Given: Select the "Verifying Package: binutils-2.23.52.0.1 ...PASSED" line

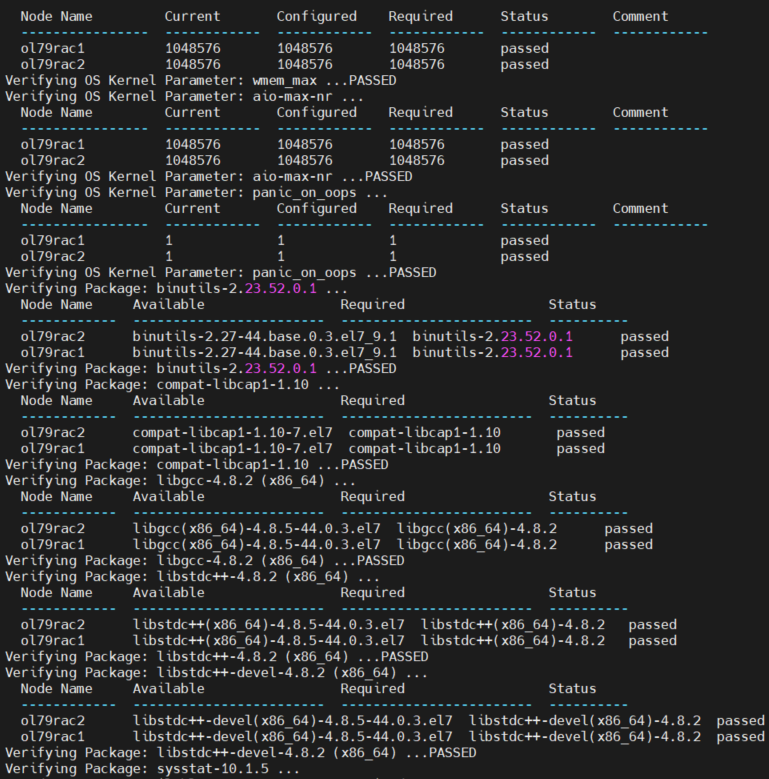Looking at the screenshot, I should pos(201,369).
